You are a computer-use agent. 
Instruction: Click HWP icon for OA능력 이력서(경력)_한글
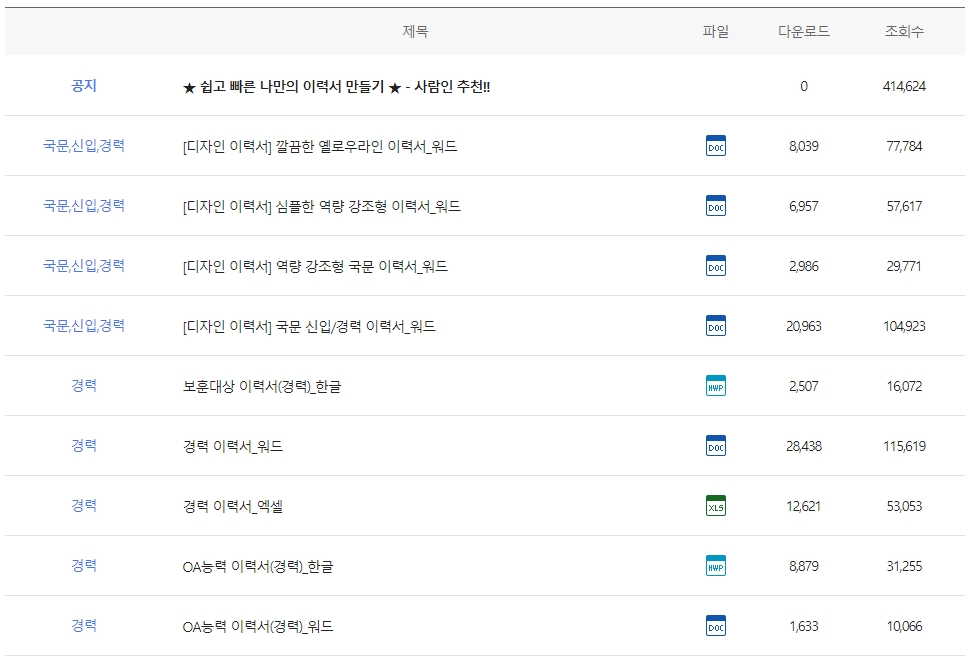(x=715, y=566)
